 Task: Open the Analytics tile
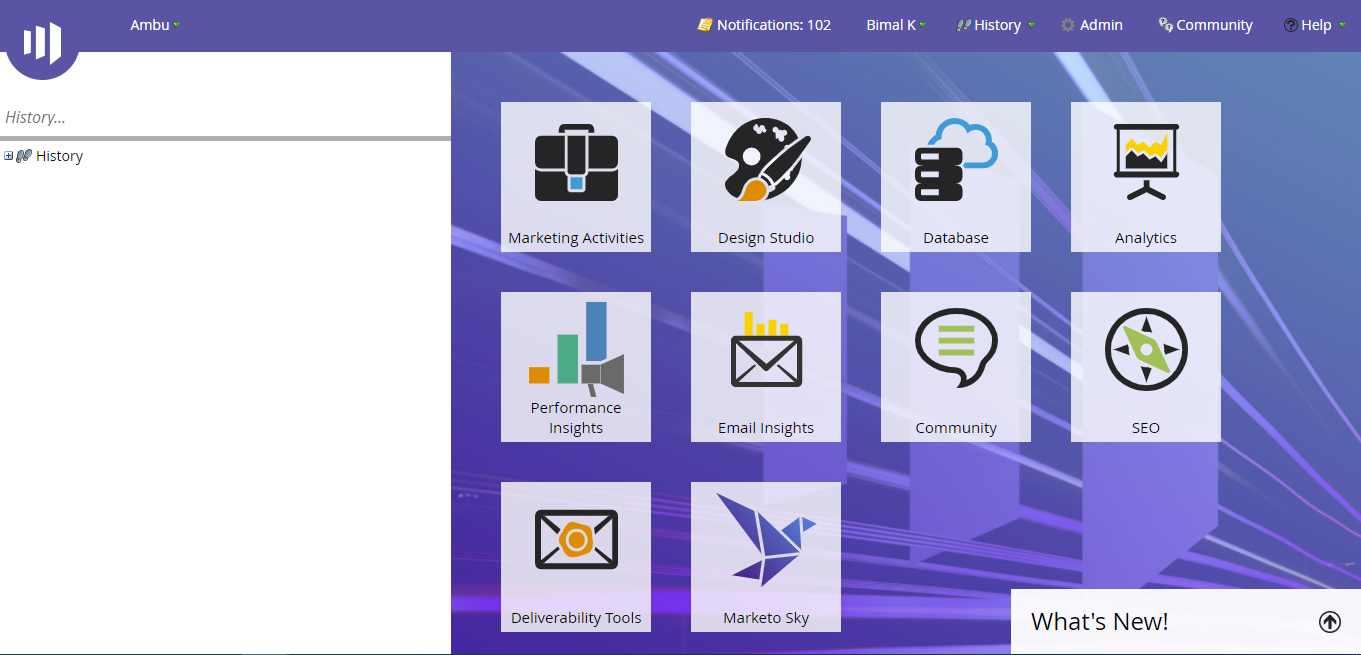point(1145,177)
